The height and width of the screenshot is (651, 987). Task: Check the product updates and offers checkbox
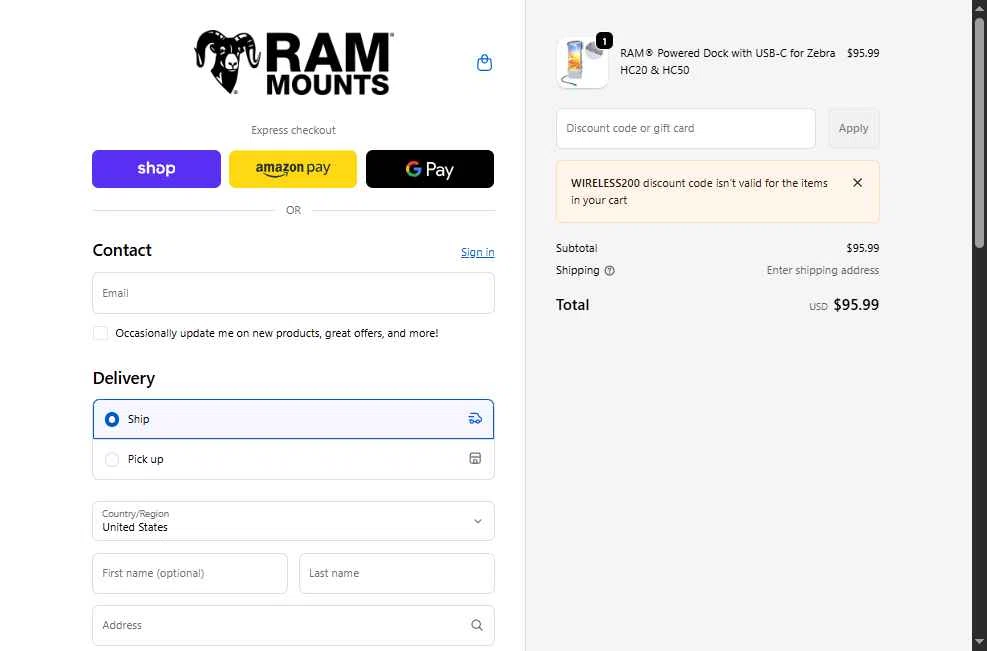click(x=100, y=333)
